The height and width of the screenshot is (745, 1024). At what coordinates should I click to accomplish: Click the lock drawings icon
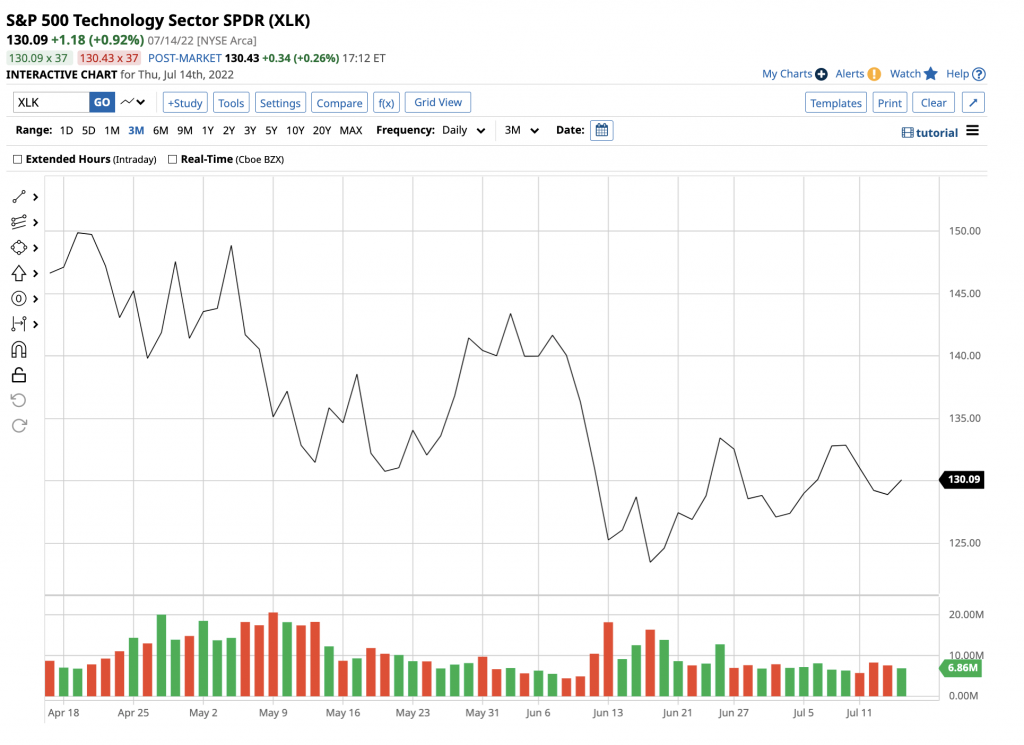pyautogui.click(x=19, y=375)
